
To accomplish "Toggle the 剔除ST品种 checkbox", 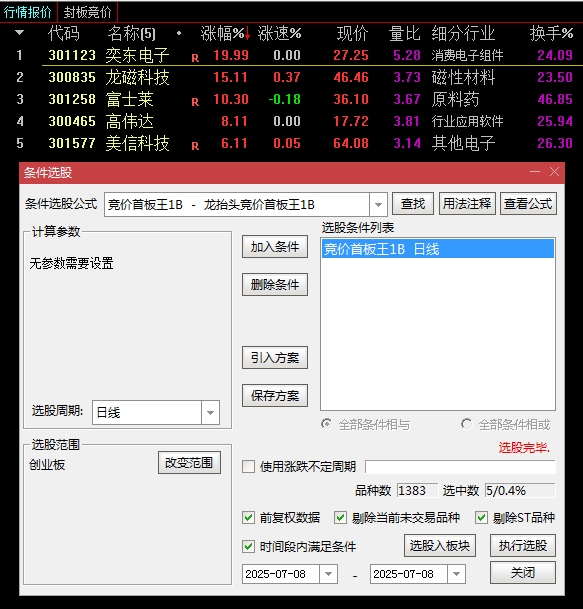I will 481,517.
